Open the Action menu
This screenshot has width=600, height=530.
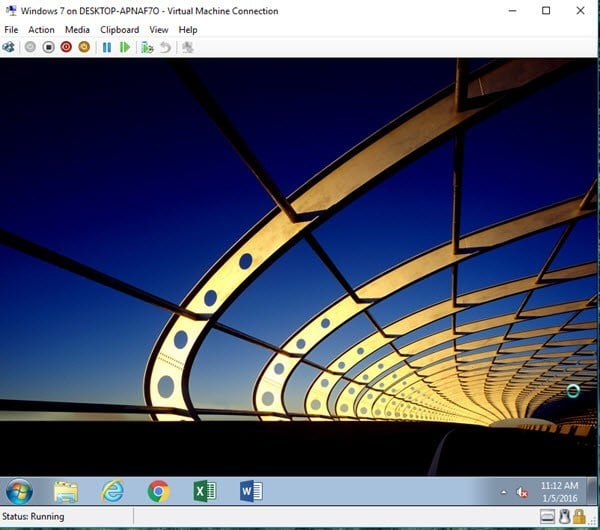[41, 30]
